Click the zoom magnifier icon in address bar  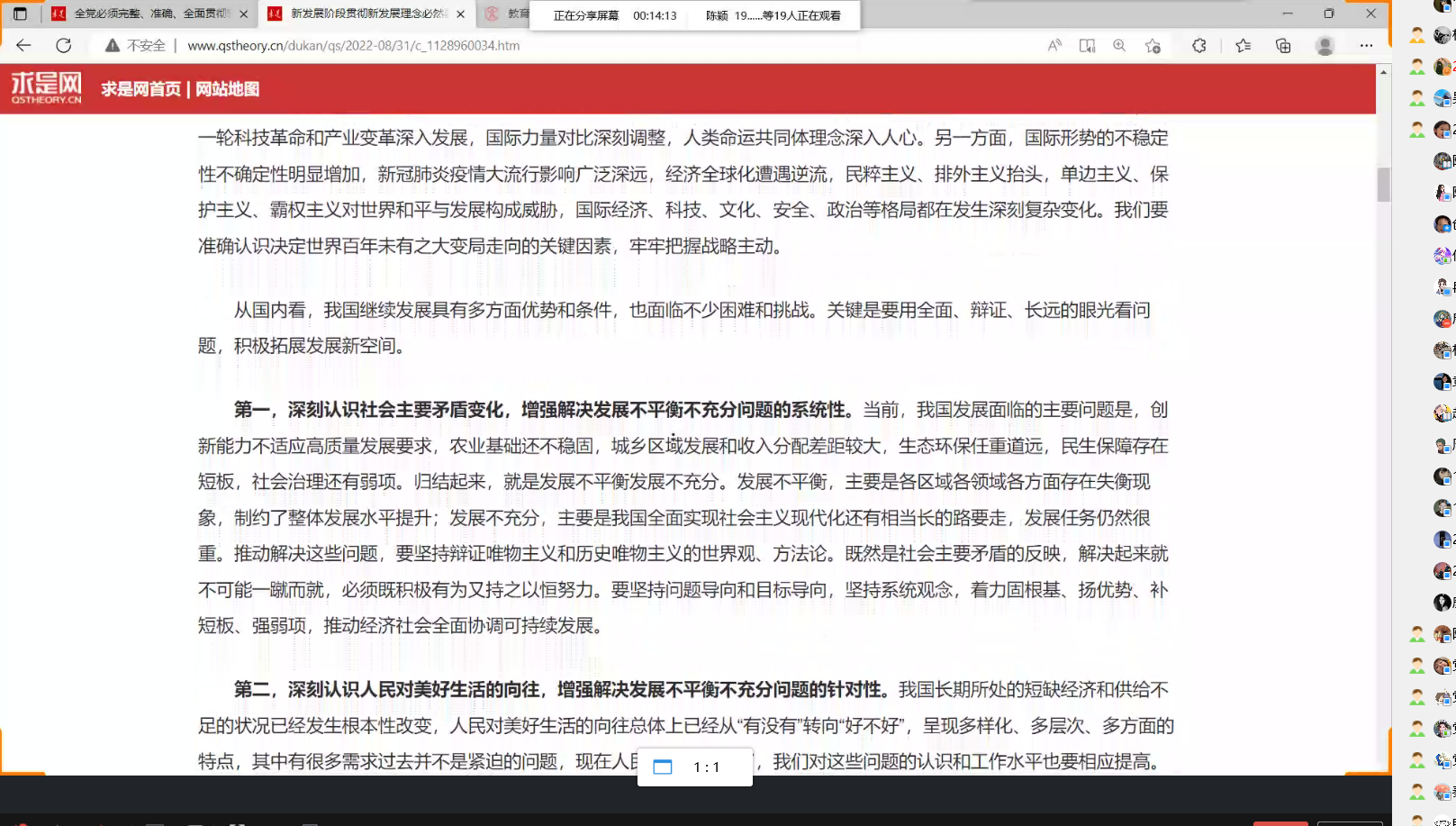coord(1119,45)
